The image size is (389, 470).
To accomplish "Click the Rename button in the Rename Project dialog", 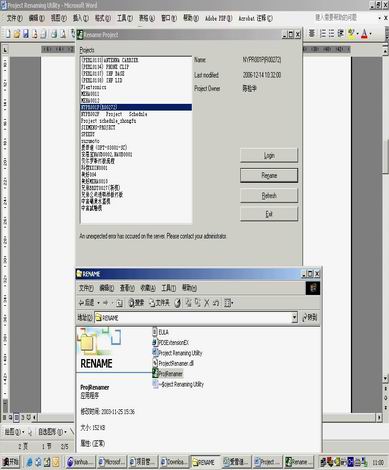I will [269, 175].
